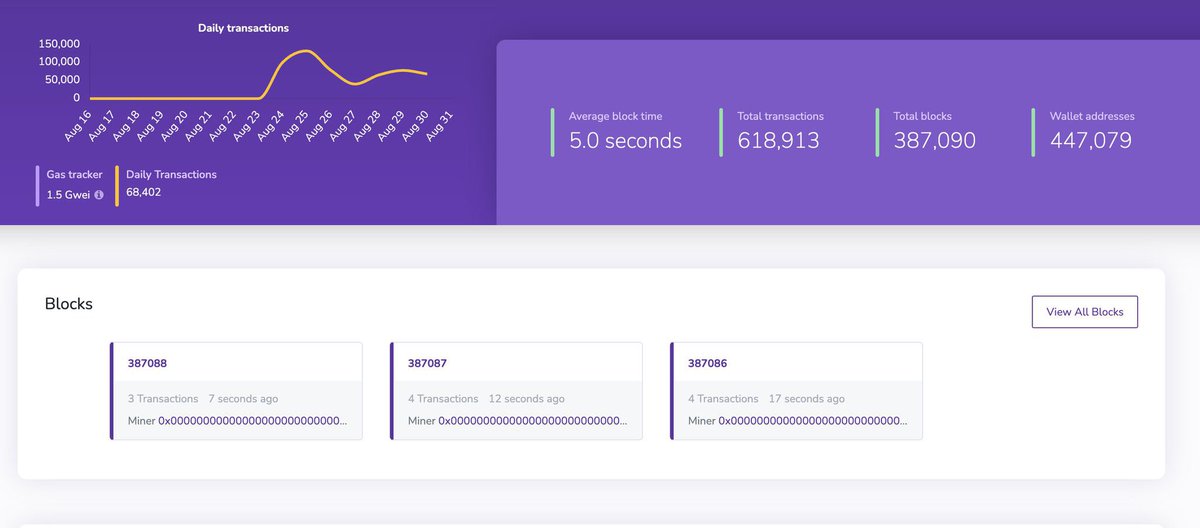
Task: Click the Average block time 5.0 seconds
Action: [625, 141]
